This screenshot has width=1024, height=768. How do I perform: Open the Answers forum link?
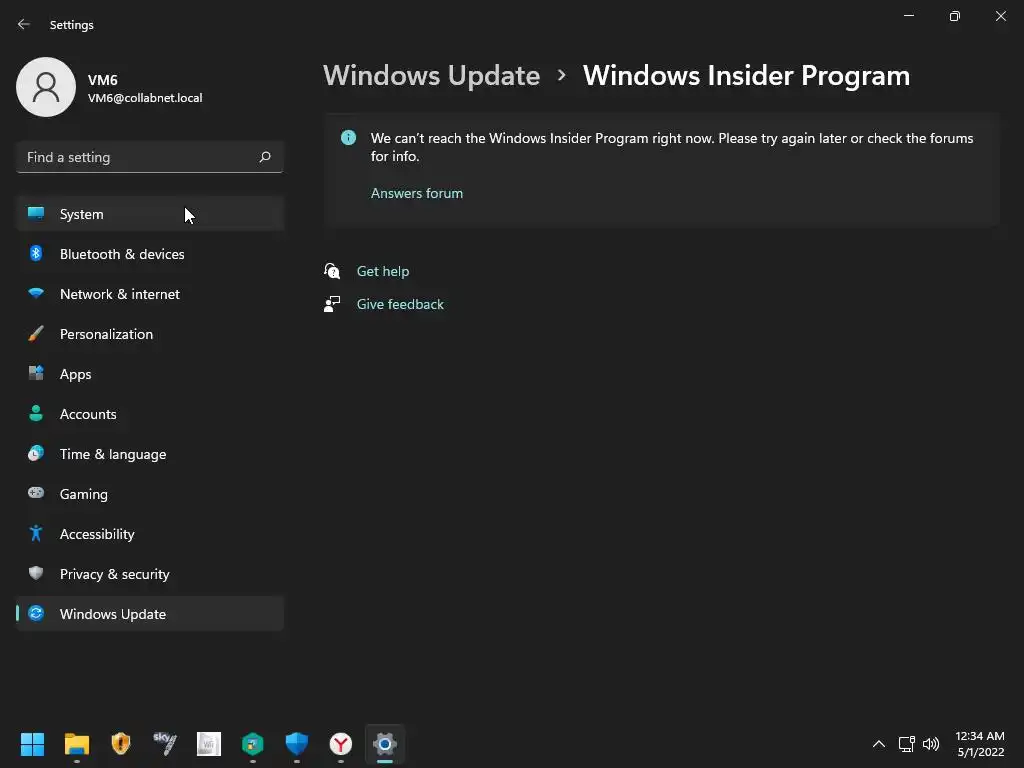(x=417, y=193)
